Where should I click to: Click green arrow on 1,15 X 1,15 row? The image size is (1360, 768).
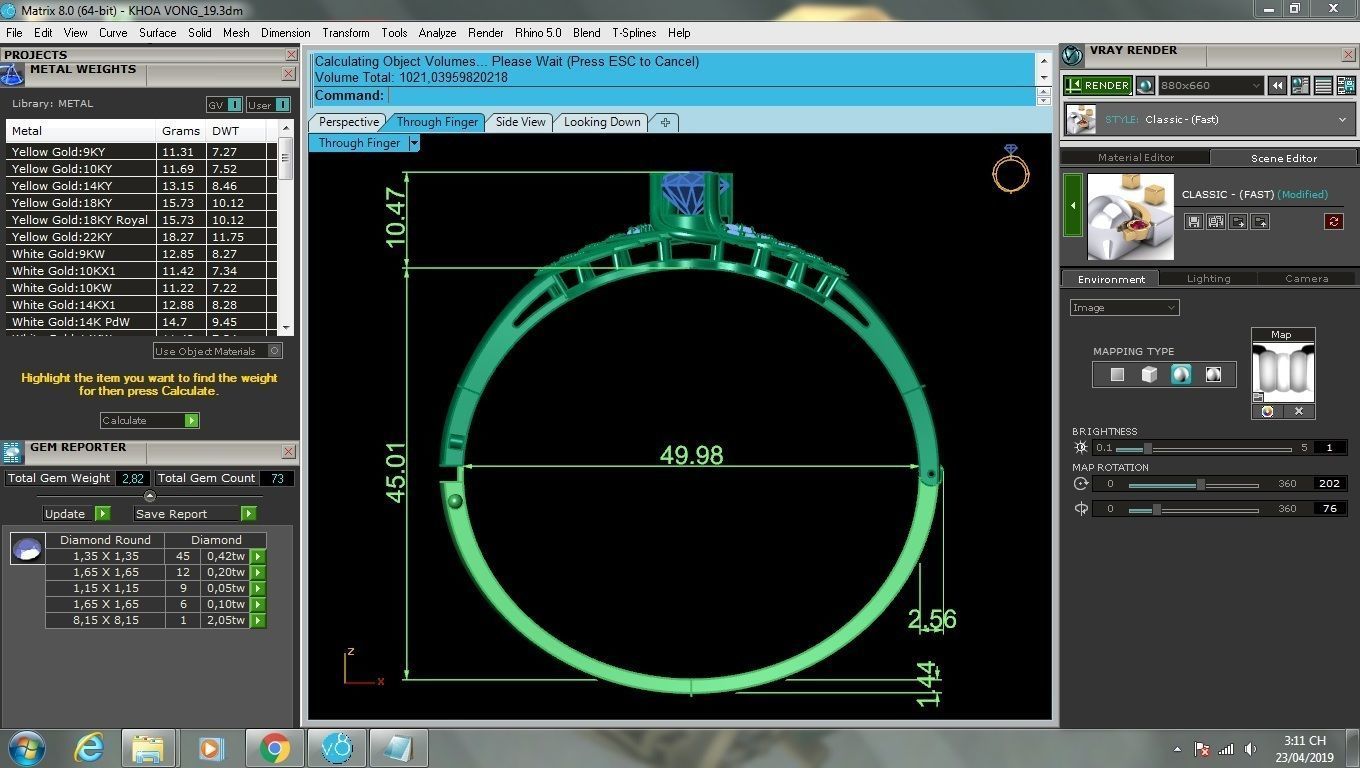click(x=258, y=589)
